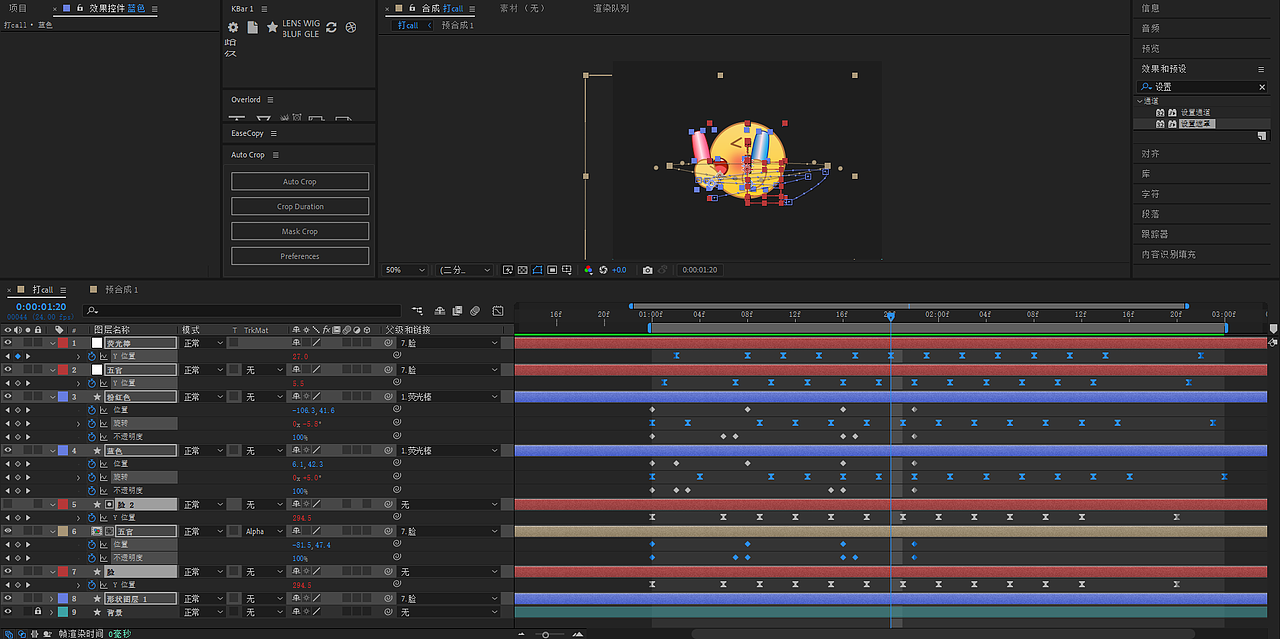Click new animation preset icon

click(x=1262, y=135)
